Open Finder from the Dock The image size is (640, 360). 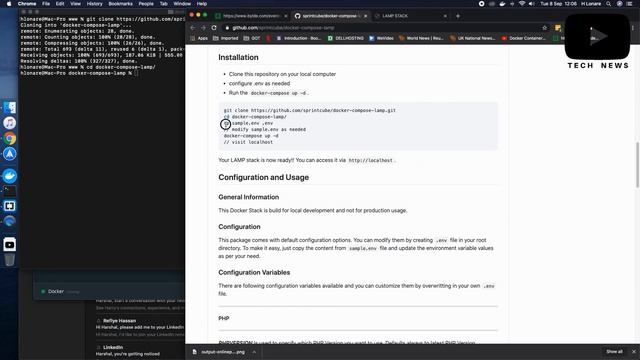[9, 108]
